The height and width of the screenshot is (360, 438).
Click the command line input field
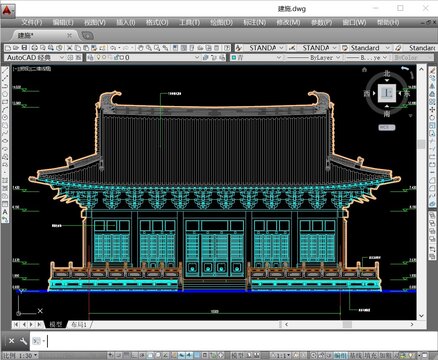coord(233,341)
